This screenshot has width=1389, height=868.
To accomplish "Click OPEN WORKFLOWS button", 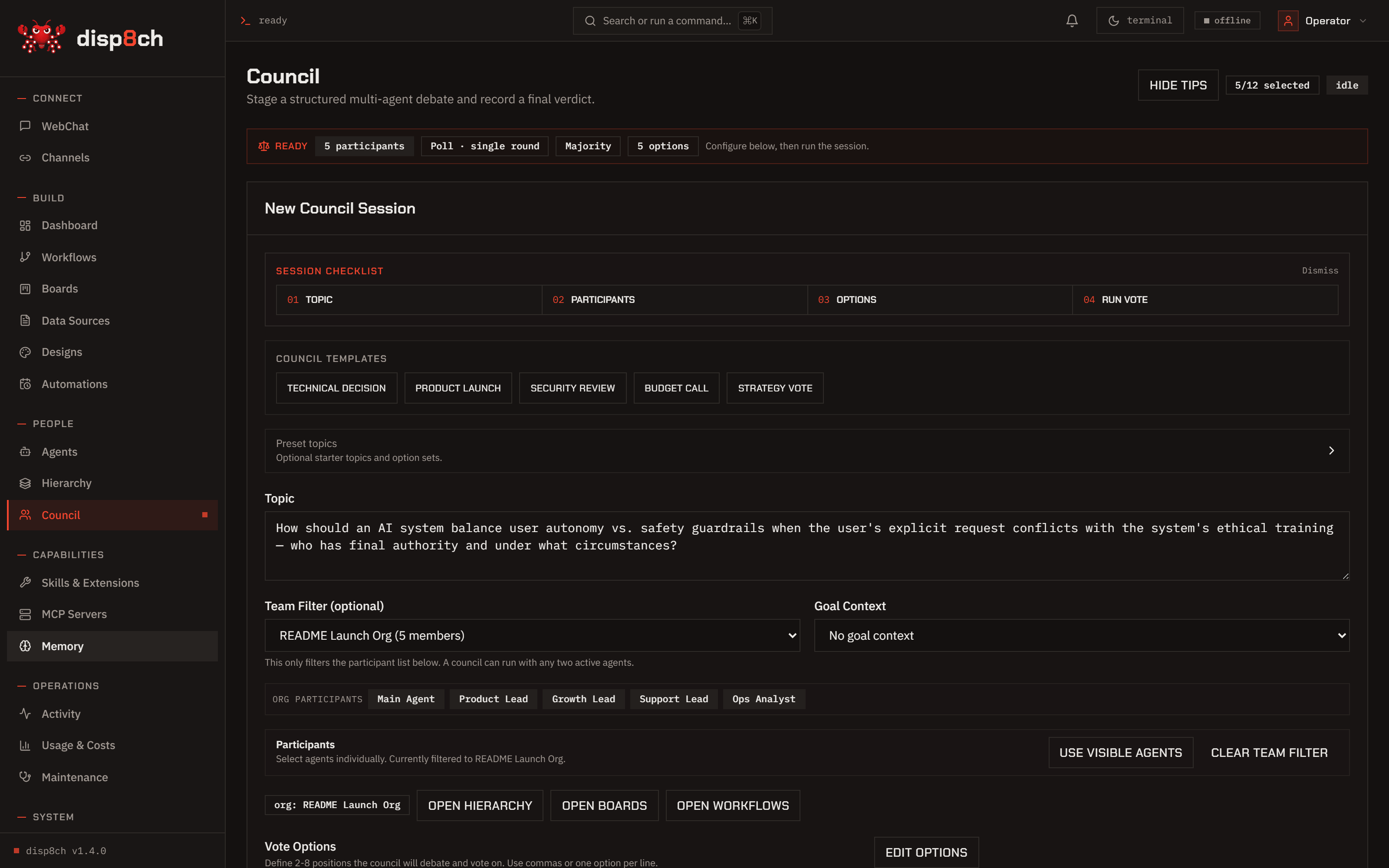I will 732,806.
